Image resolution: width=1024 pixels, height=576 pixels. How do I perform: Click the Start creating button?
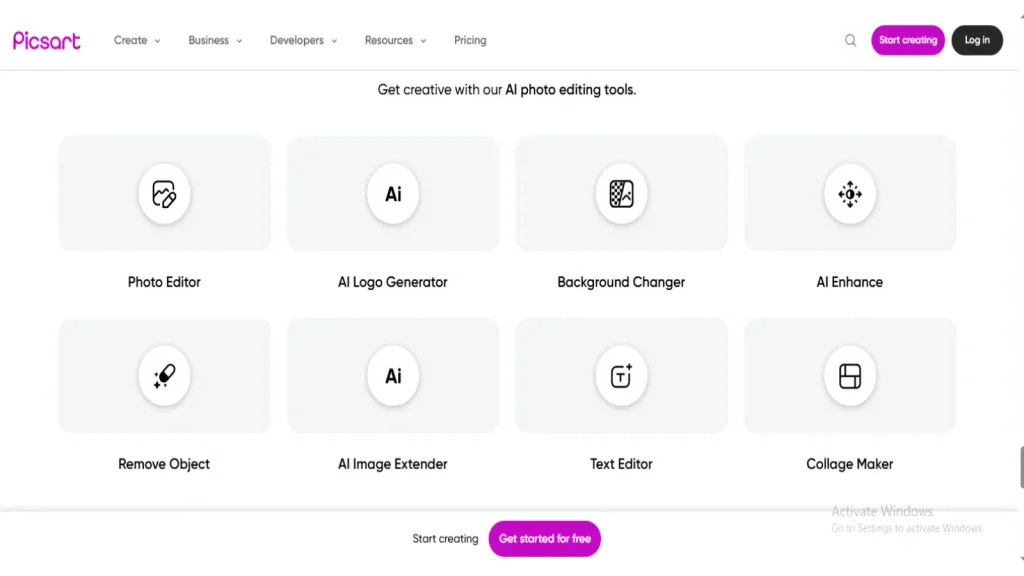[x=908, y=40]
